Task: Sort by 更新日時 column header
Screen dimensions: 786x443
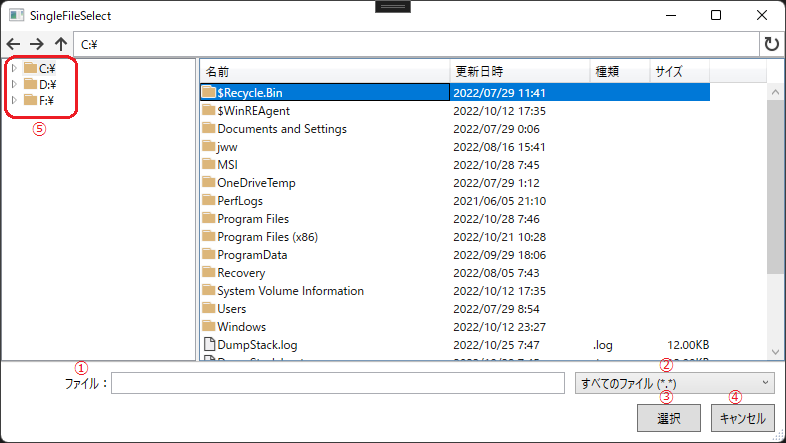Action: (520, 72)
